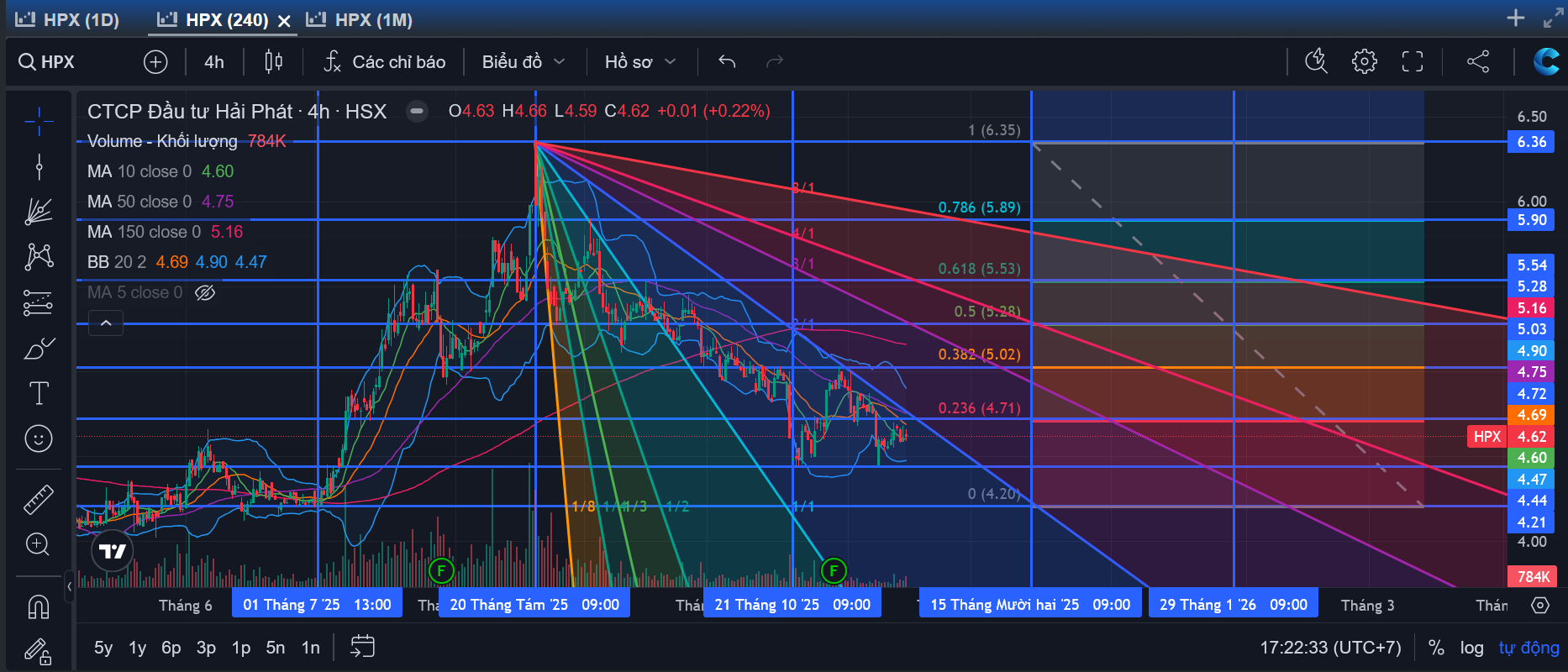
Task: Toggle tự động auto scale
Action: click(1529, 647)
